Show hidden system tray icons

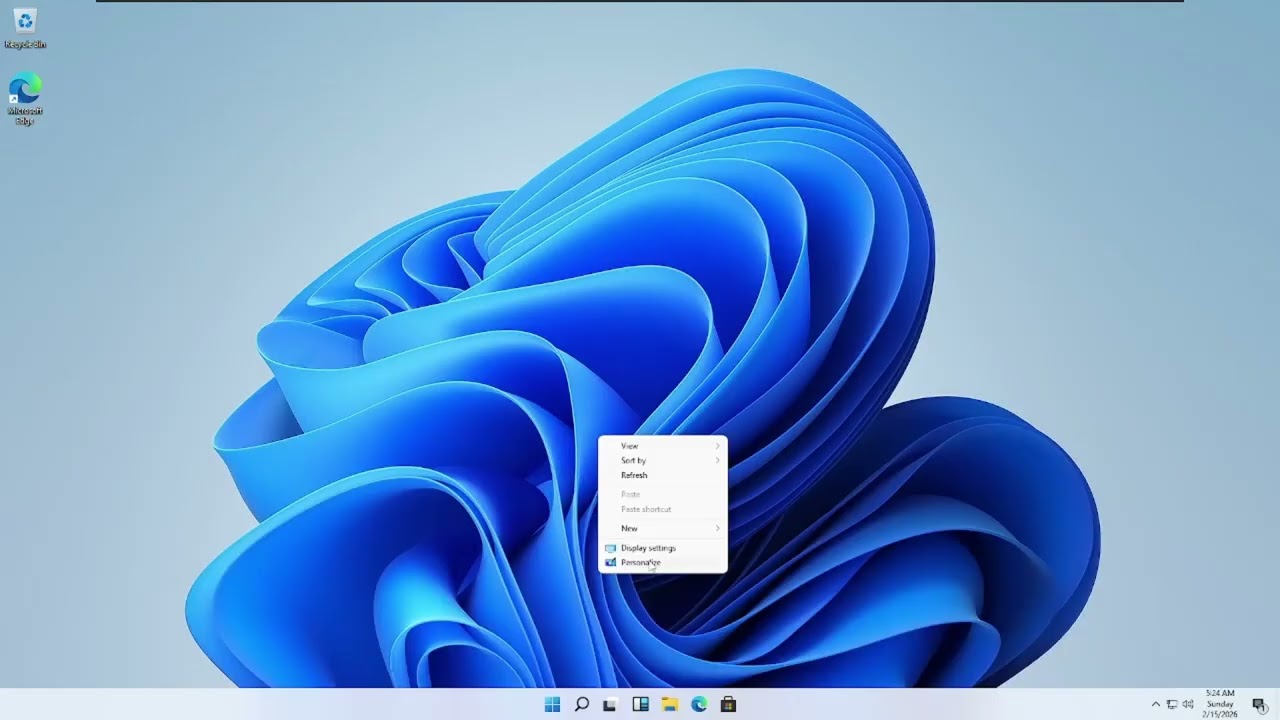[x=1156, y=704]
